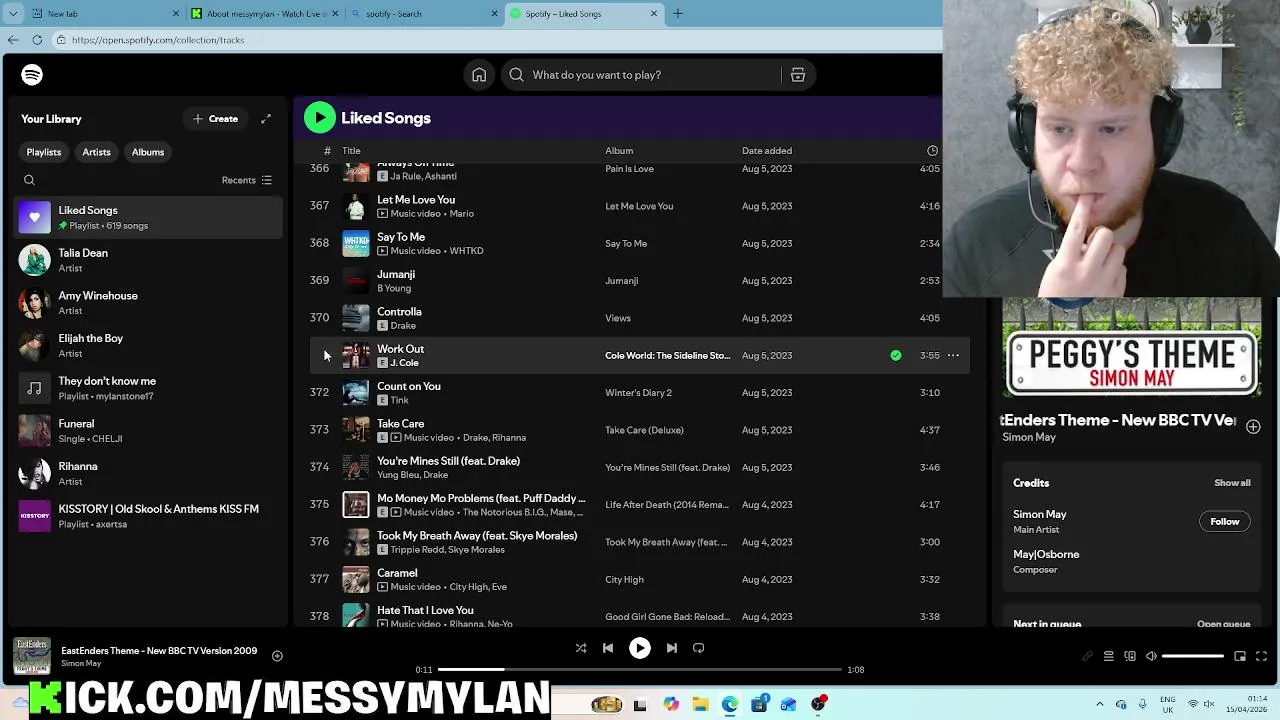
Task: Filter library by Artists
Action: coord(96,152)
